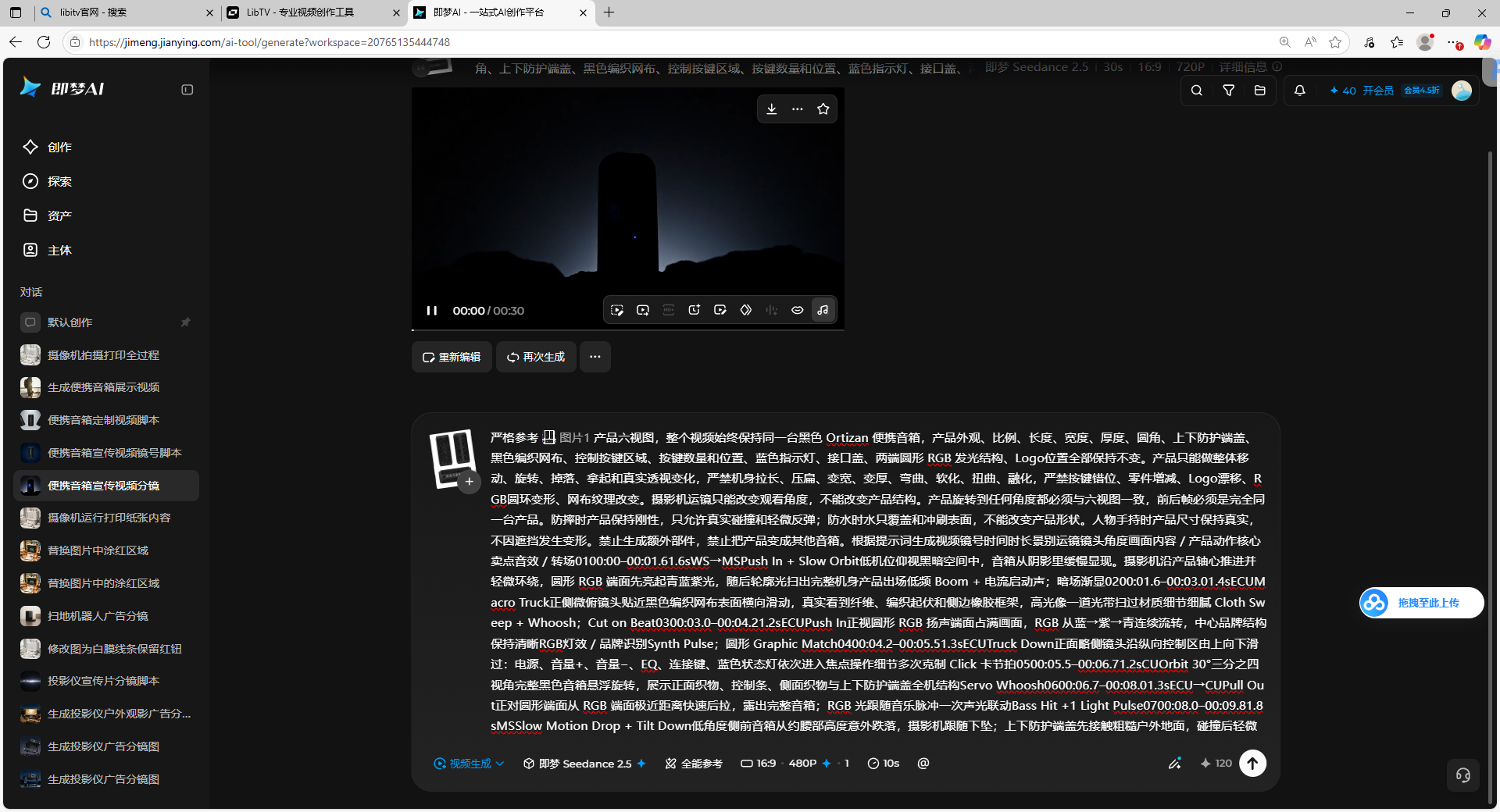This screenshot has width=1500, height=812.
Task: Submit the prompt with the up-arrow button
Action: click(x=1252, y=764)
